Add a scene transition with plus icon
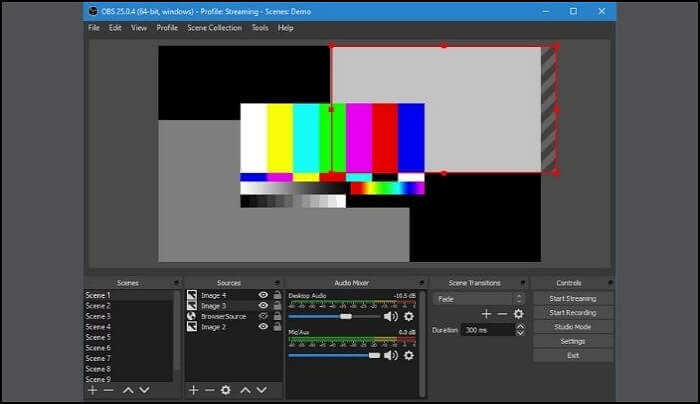 click(x=487, y=314)
